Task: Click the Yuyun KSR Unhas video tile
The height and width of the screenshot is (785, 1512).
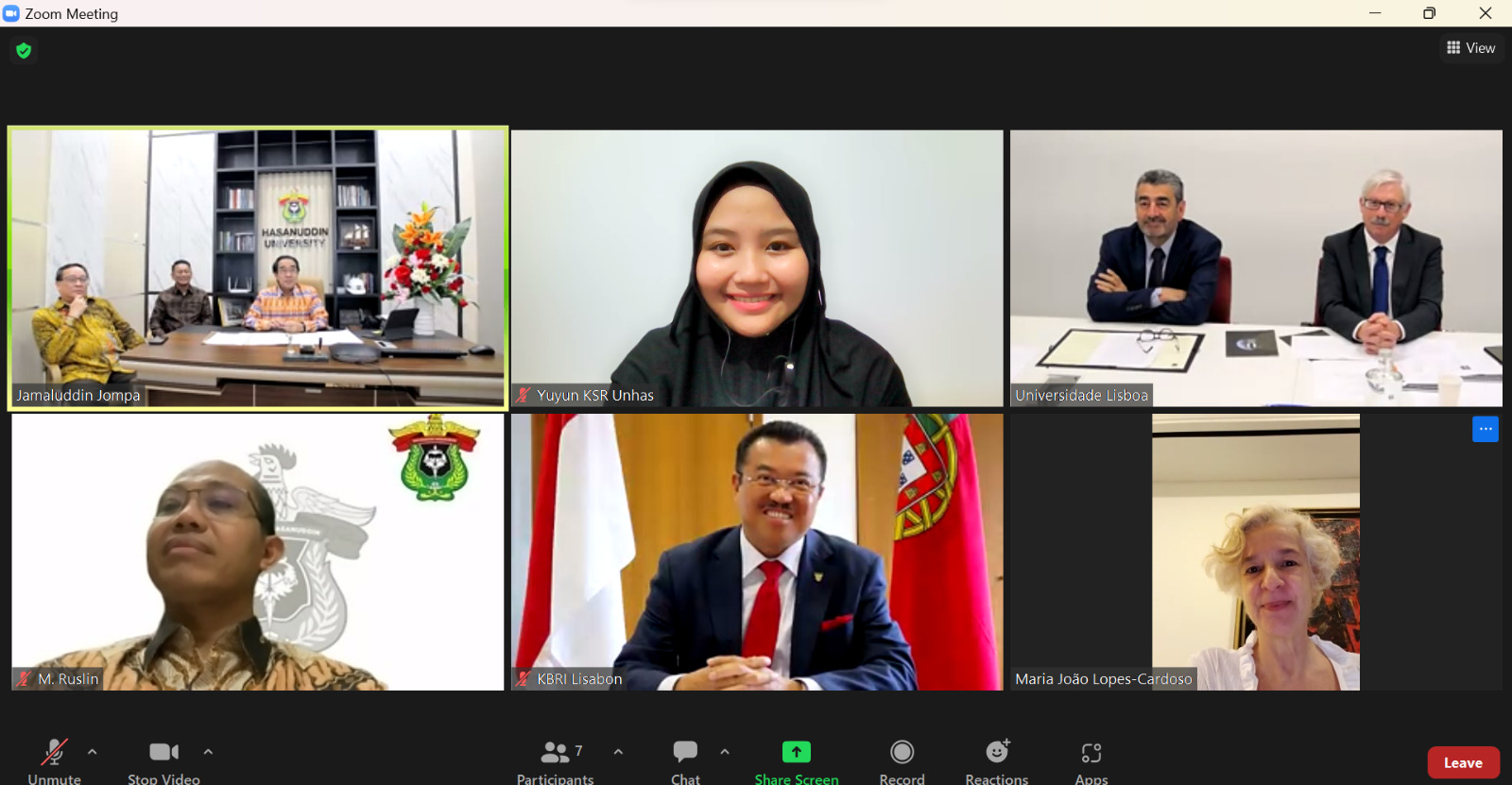Action: 757,268
